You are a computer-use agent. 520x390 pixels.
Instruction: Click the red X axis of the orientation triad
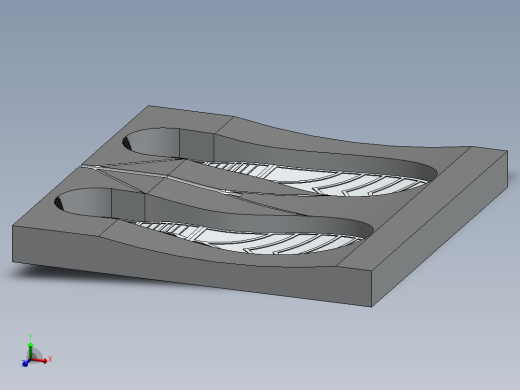tap(39, 360)
